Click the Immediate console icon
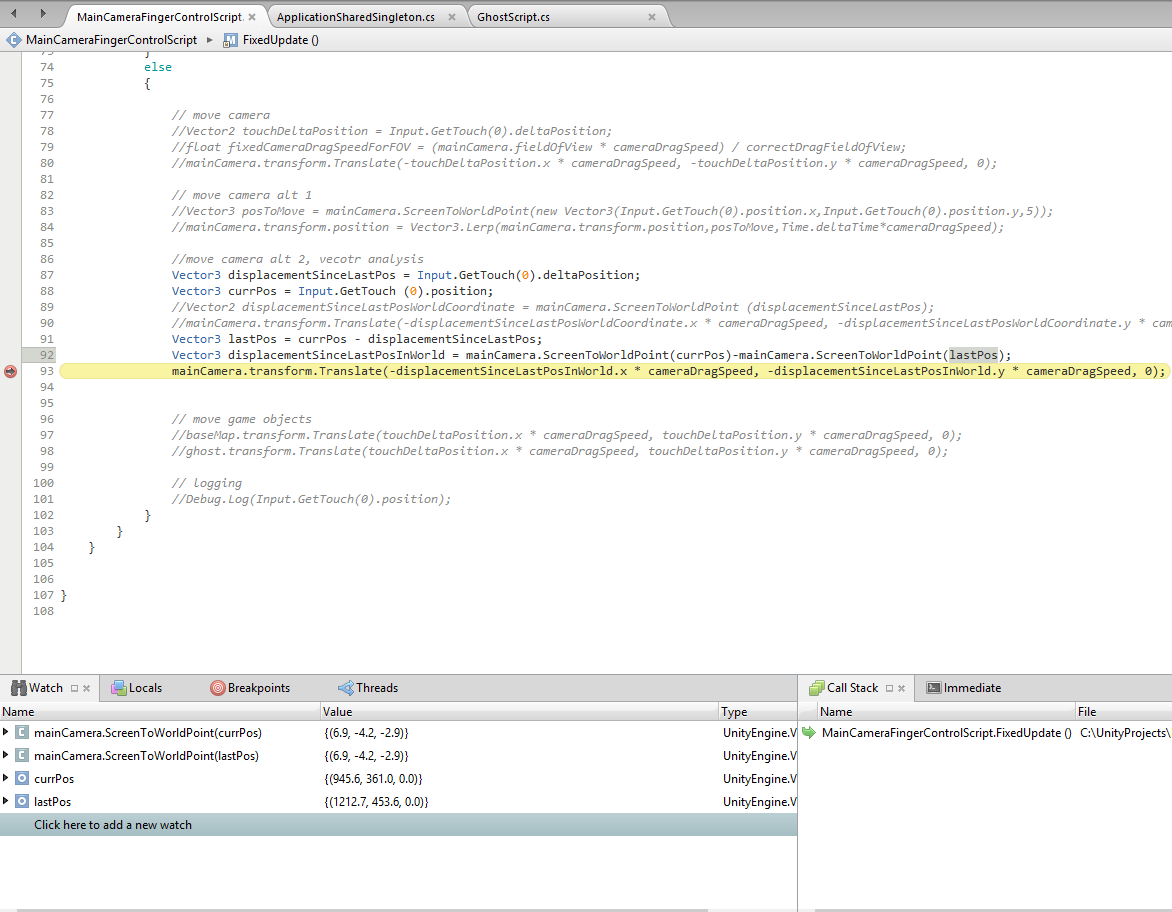The image size is (1172, 912). tap(932, 687)
